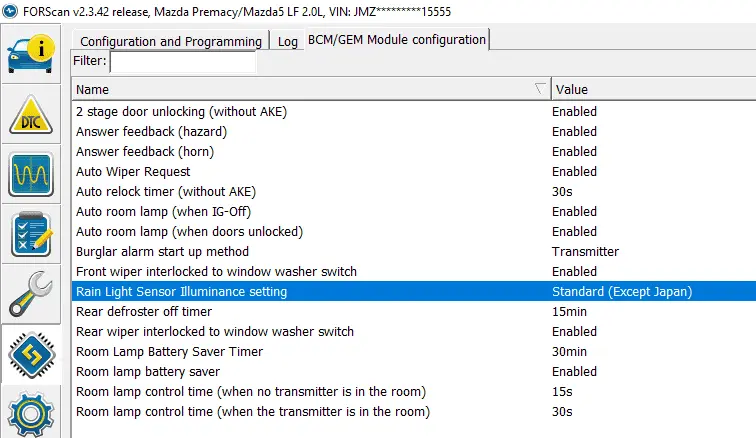This screenshot has height=438, width=756.
Task: Select Rear defroster off timer row
Action: click(x=146, y=312)
